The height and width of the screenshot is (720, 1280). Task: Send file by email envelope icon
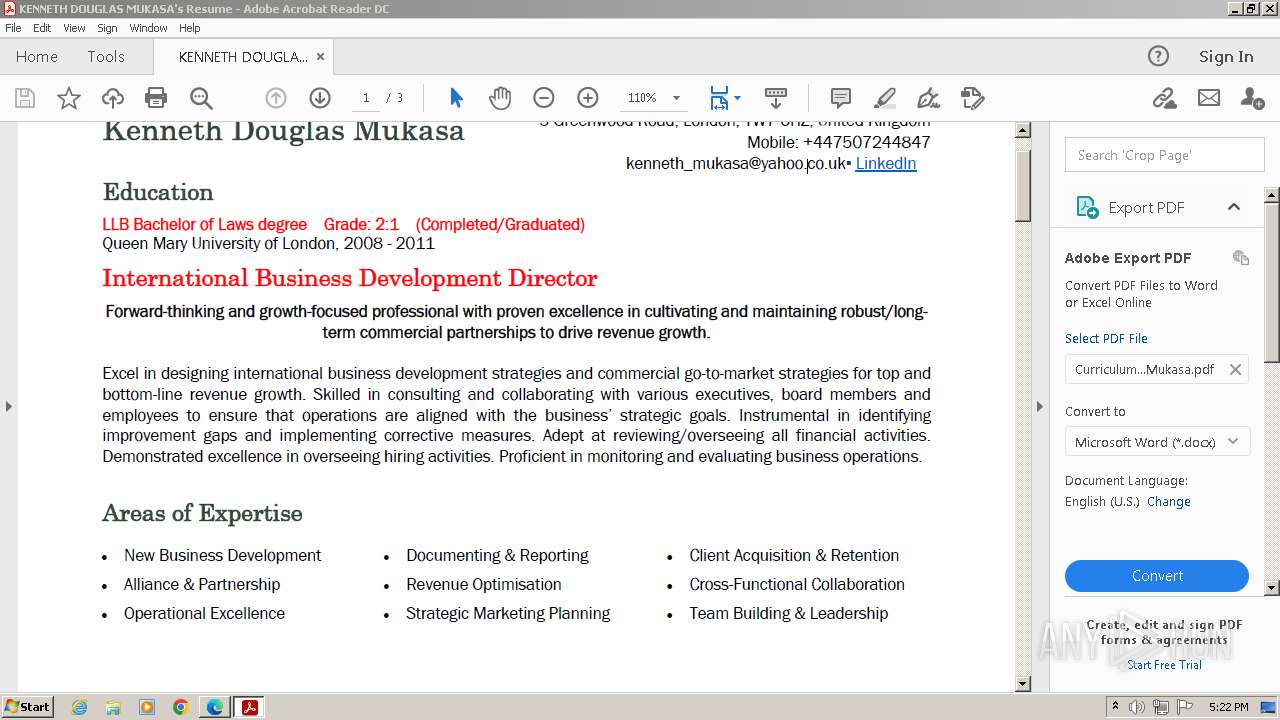1209,98
